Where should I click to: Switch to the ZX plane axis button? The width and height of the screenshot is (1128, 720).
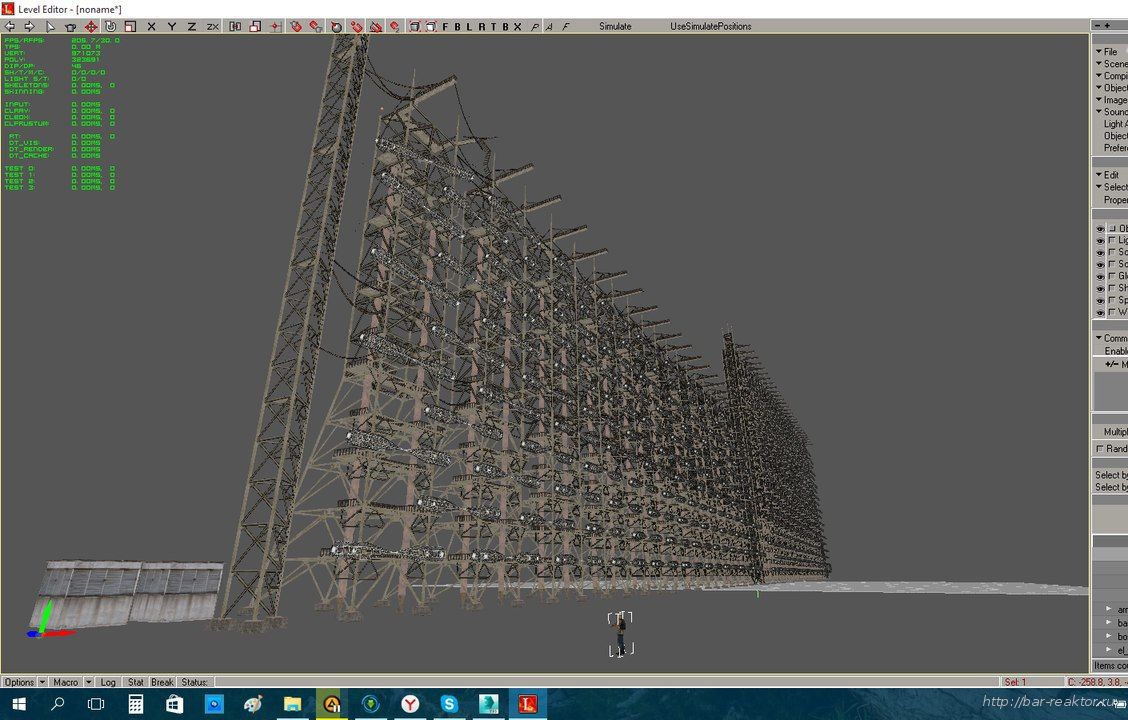pyautogui.click(x=213, y=26)
